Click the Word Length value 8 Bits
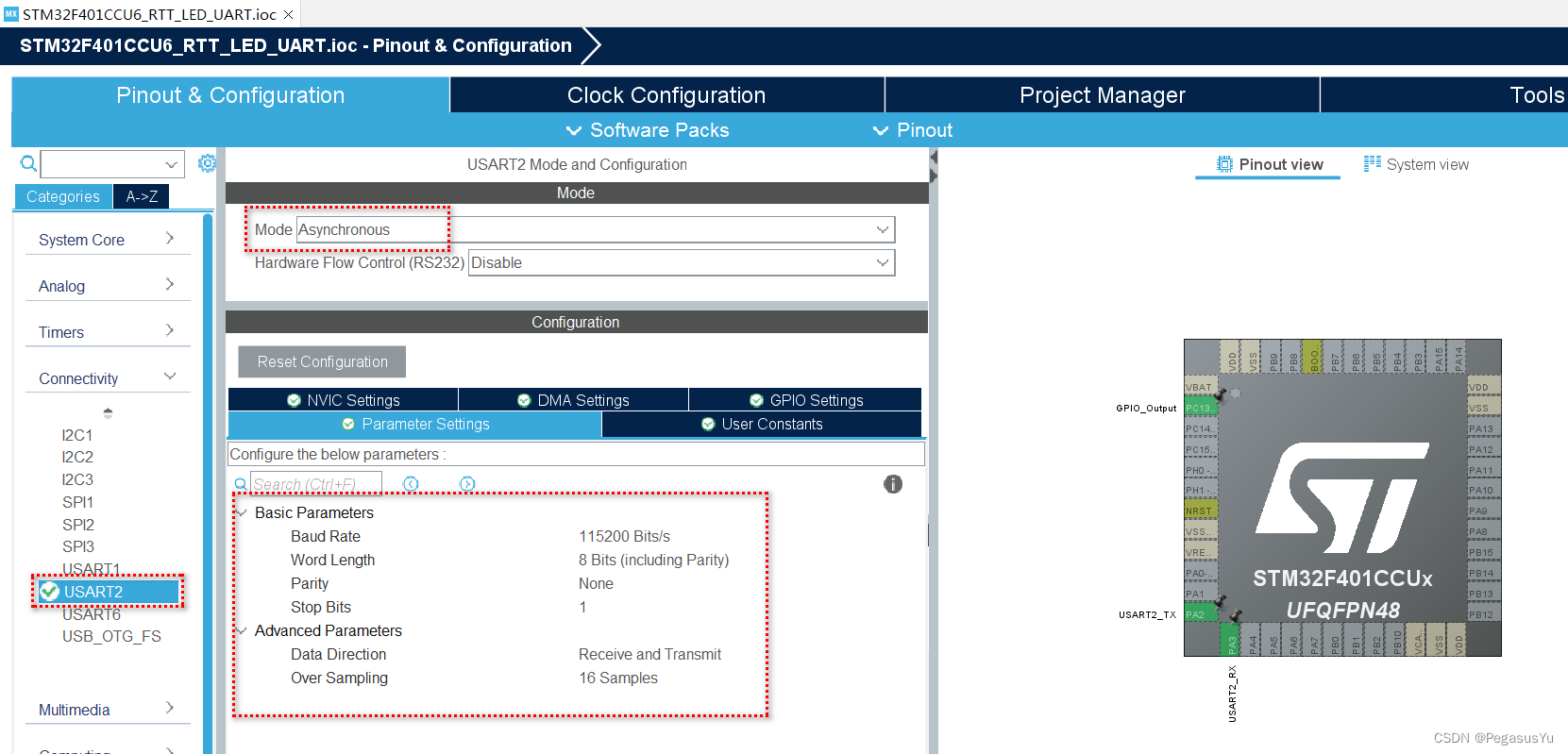This screenshot has width=1568, height=754. [653, 560]
